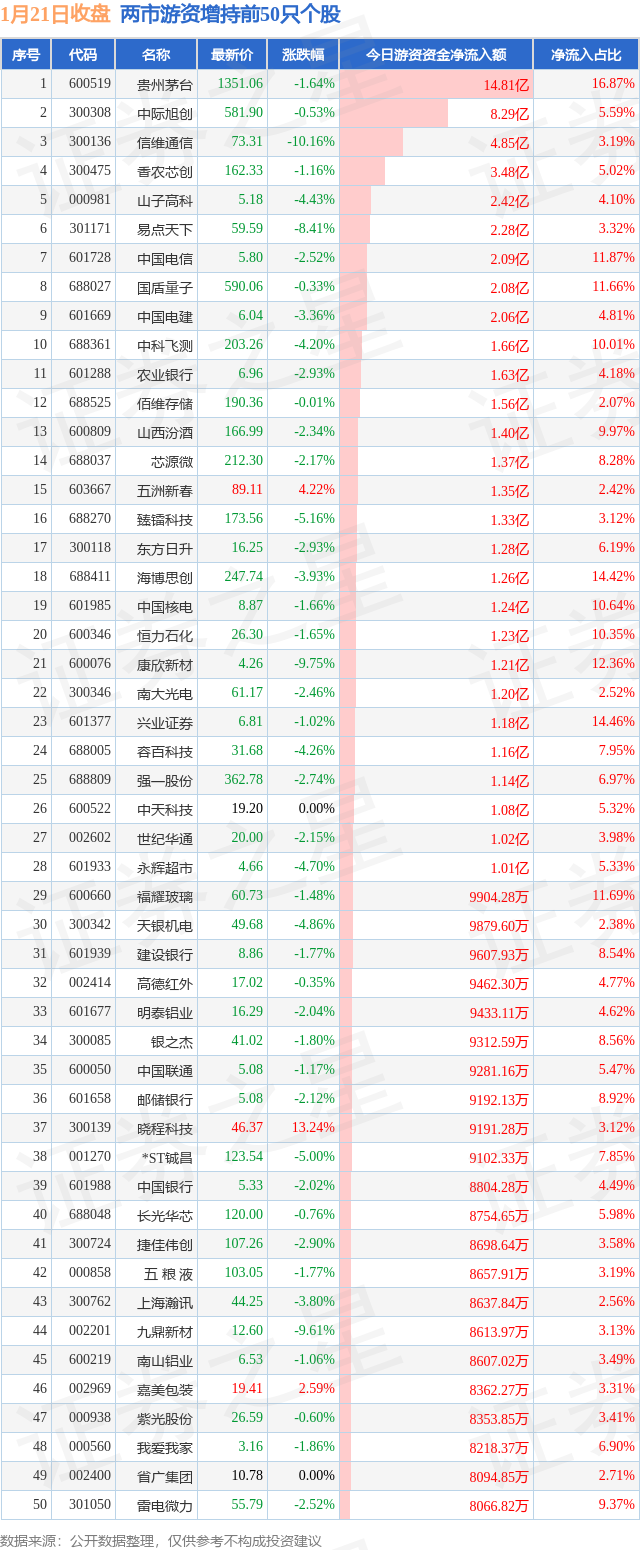Select stock name 银之杰
This screenshot has height=1550, width=640.
coord(172,1041)
